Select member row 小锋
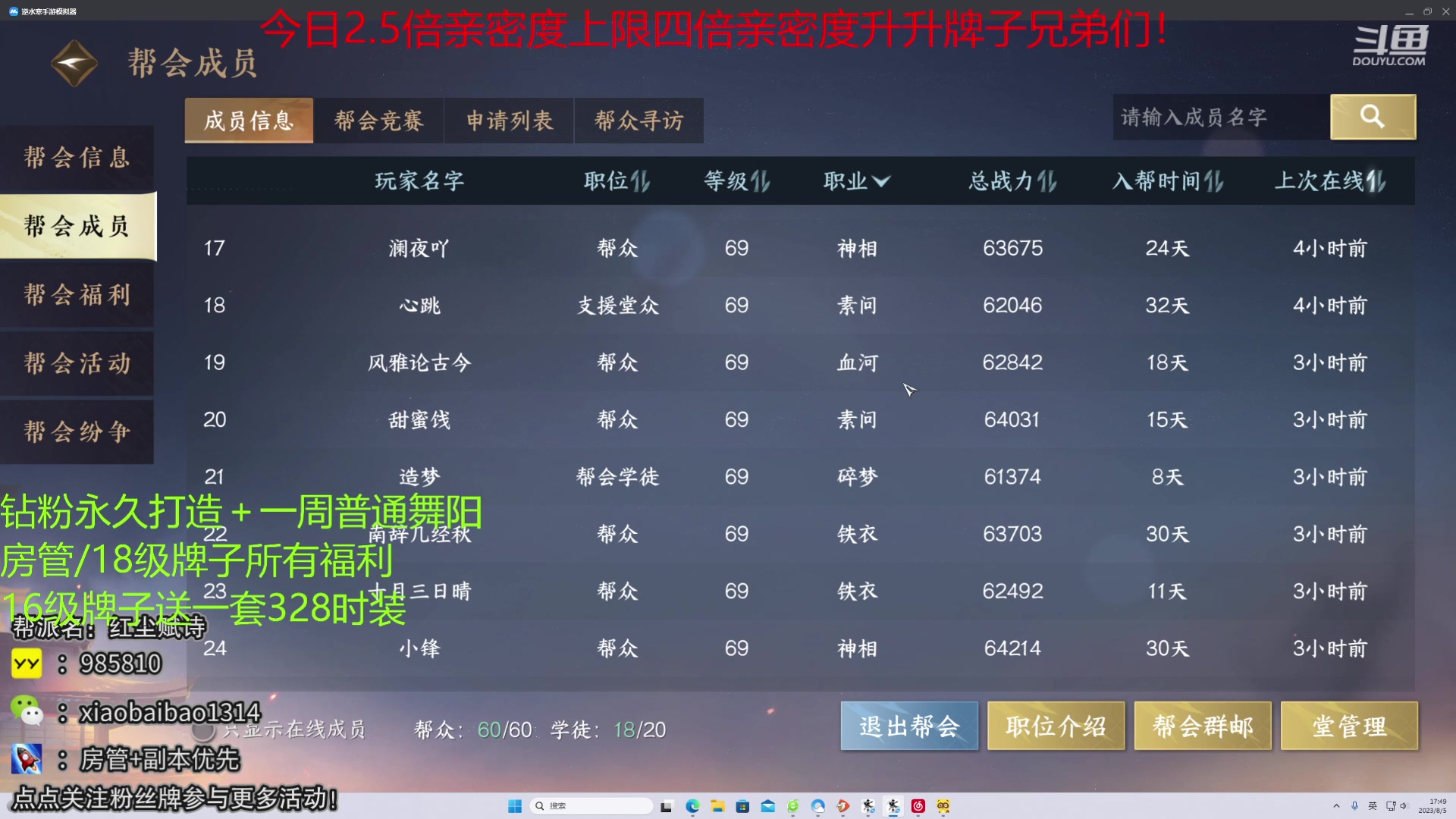The width and height of the screenshot is (1456, 819). [800, 648]
